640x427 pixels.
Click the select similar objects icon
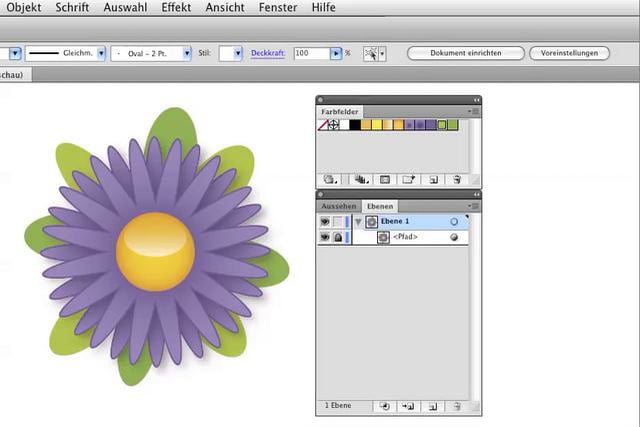371,53
